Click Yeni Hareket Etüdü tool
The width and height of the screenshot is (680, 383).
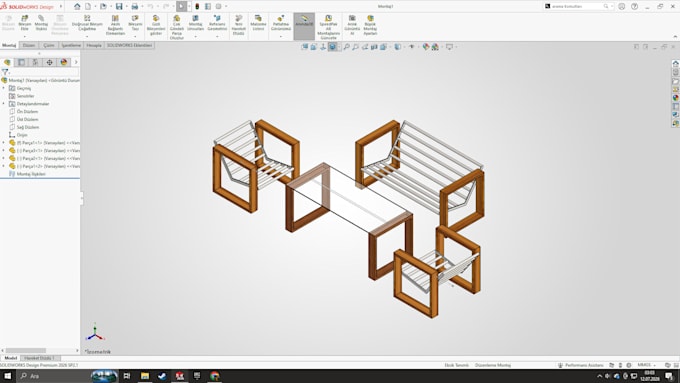pos(239,25)
